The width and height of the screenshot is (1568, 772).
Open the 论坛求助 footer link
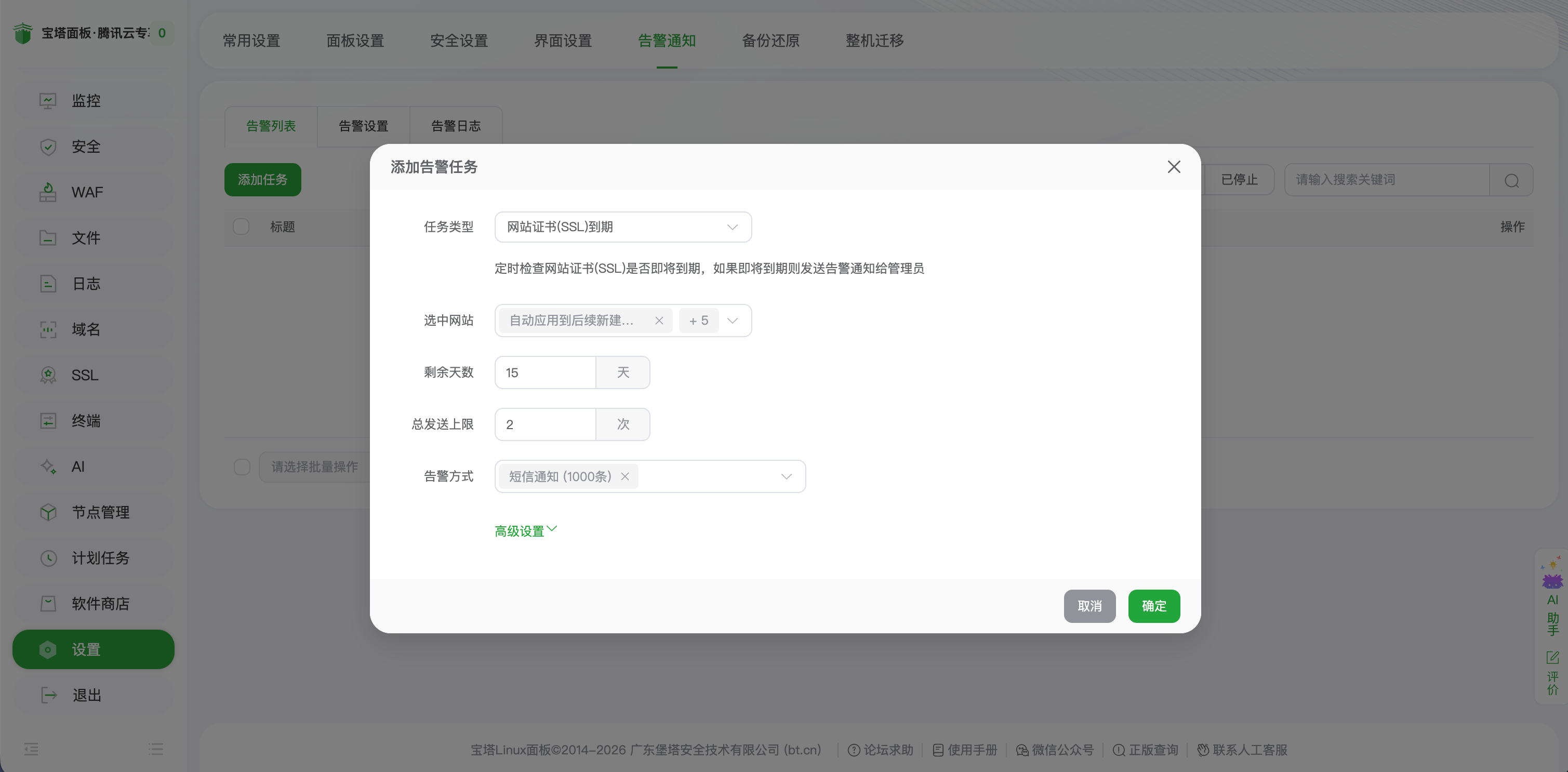[x=881, y=750]
